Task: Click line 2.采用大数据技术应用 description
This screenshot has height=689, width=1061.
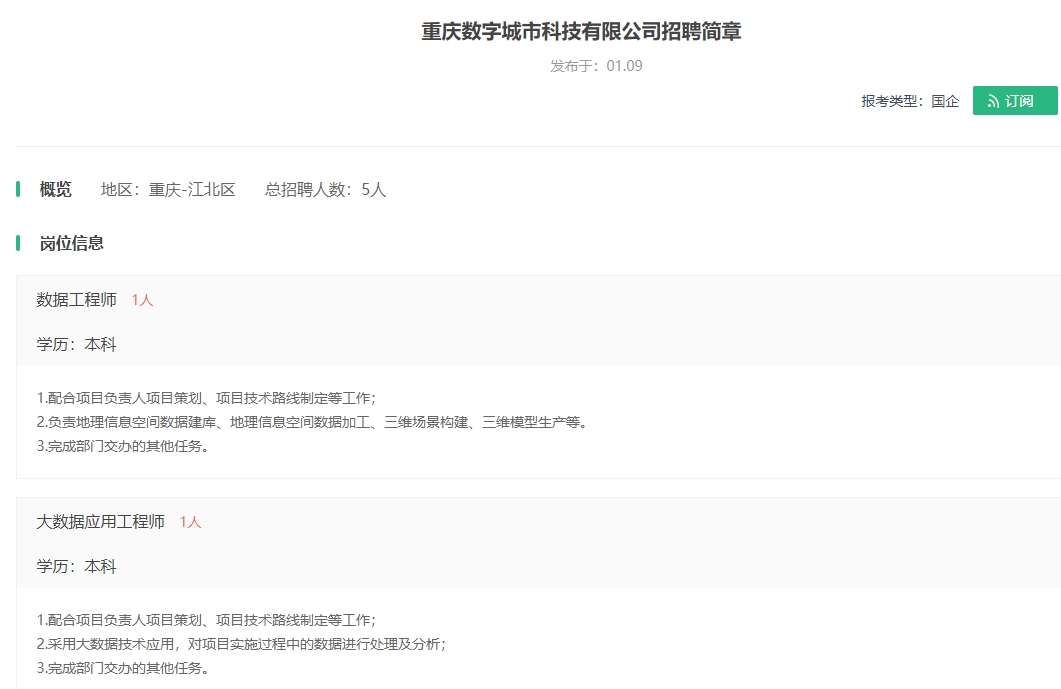Action: click(242, 644)
